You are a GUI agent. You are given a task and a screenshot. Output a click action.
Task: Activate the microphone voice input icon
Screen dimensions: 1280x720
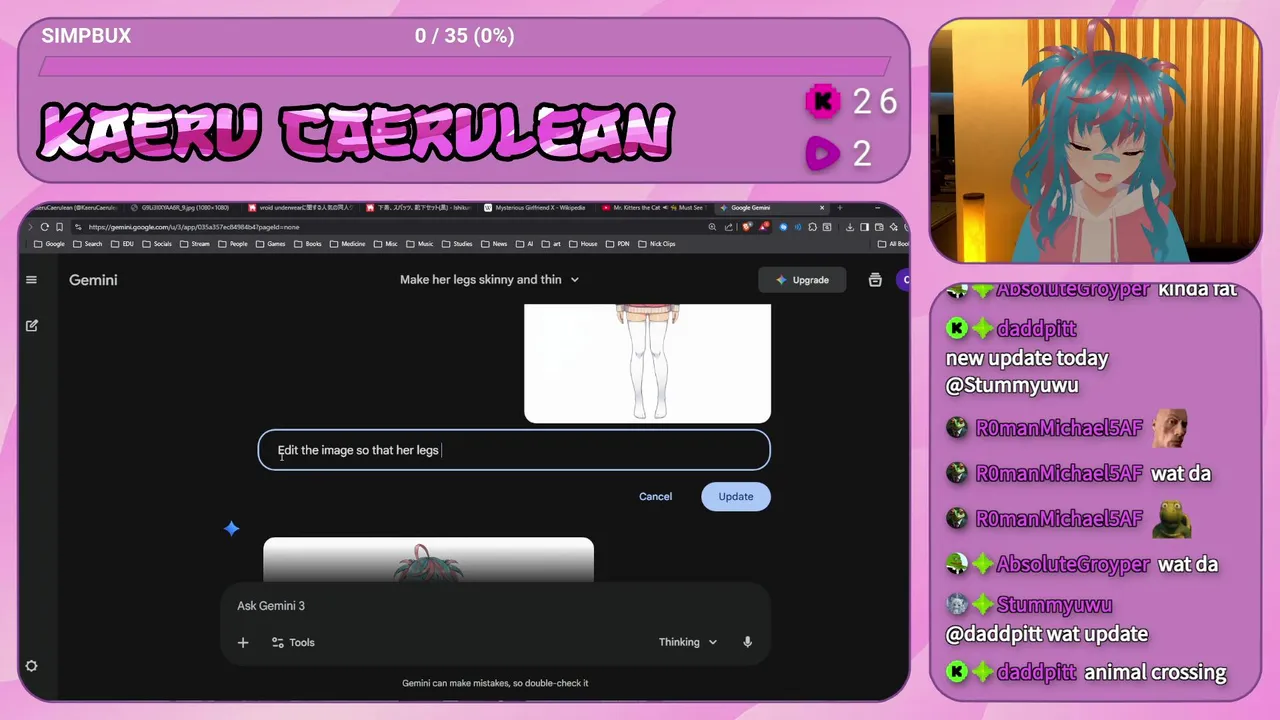(x=747, y=642)
